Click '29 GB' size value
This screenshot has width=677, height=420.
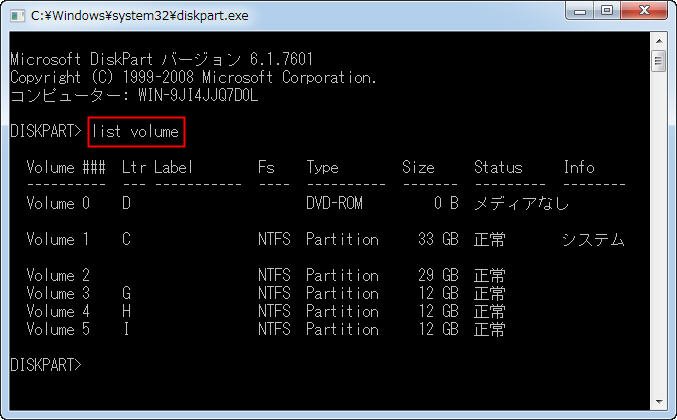[x=438, y=275]
